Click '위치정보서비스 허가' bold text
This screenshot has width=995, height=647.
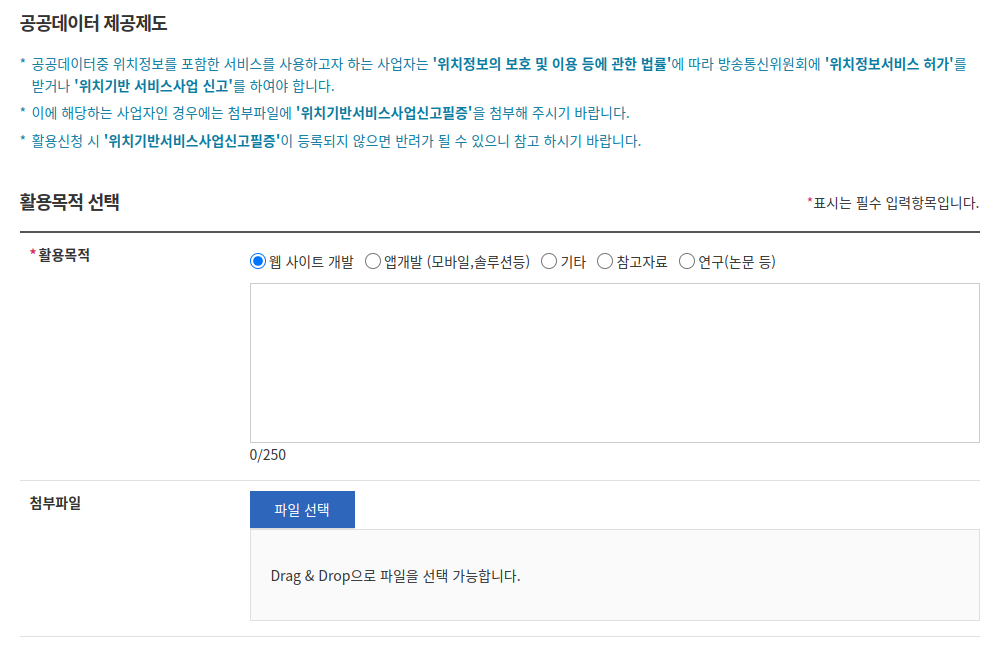pos(889,63)
